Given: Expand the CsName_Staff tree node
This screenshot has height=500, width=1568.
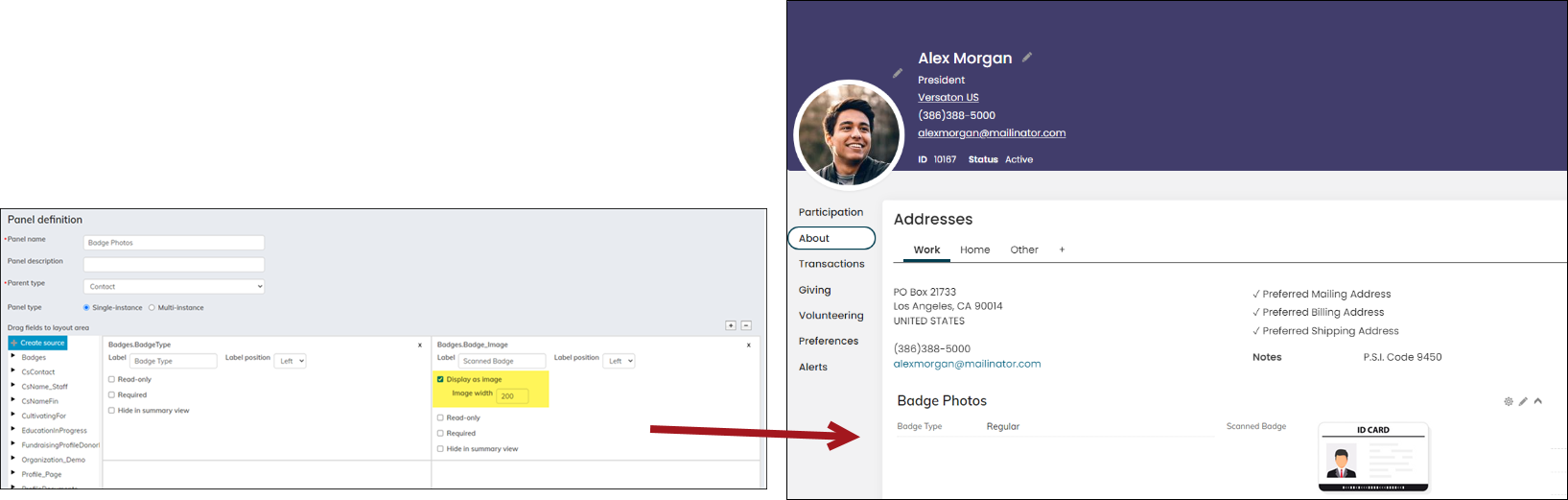Looking at the screenshot, I should point(12,385).
